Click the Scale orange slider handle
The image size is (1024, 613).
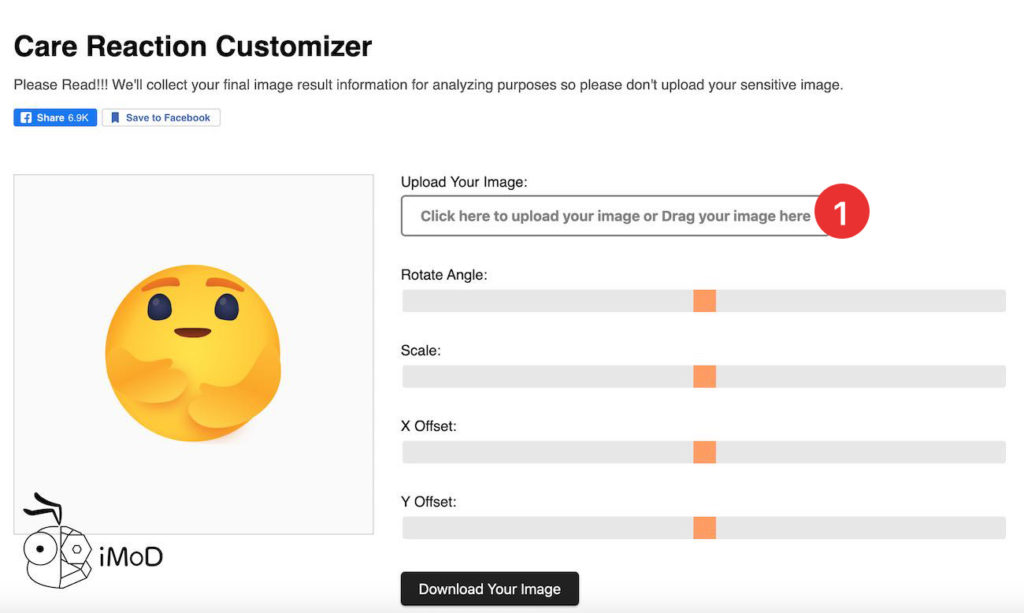pos(704,377)
